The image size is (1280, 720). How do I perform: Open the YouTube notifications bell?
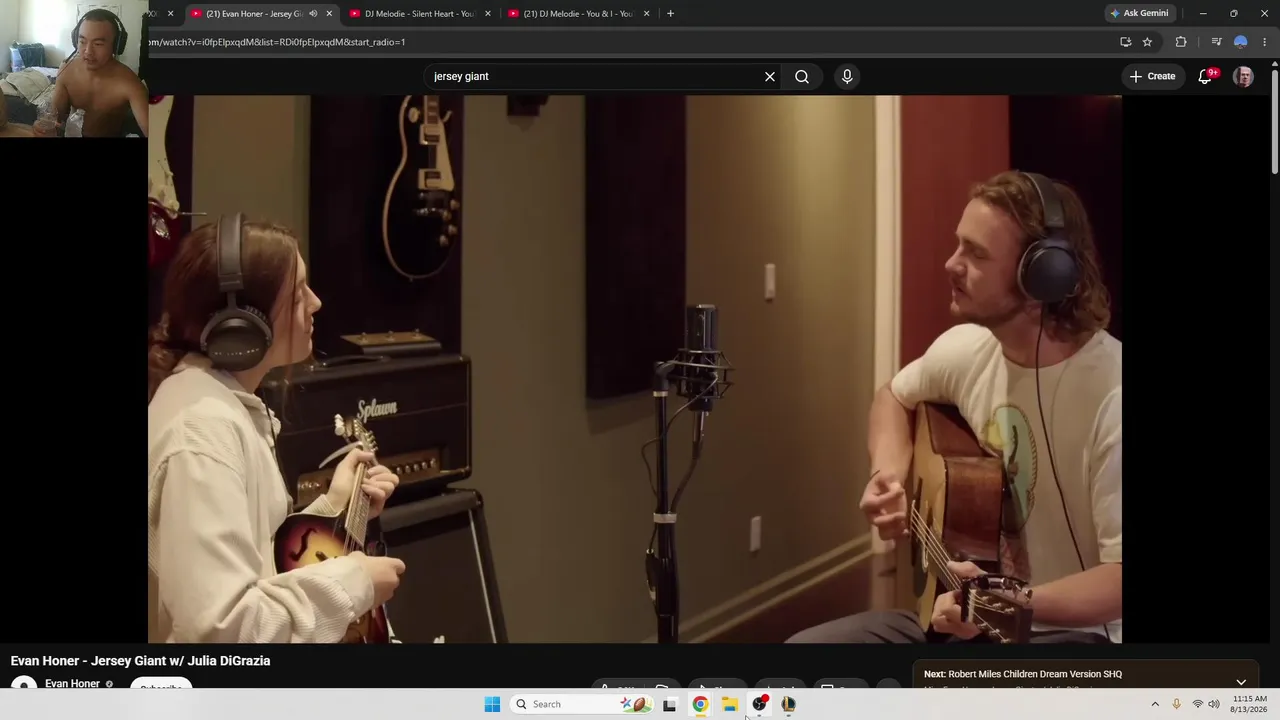click(1205, 76)
